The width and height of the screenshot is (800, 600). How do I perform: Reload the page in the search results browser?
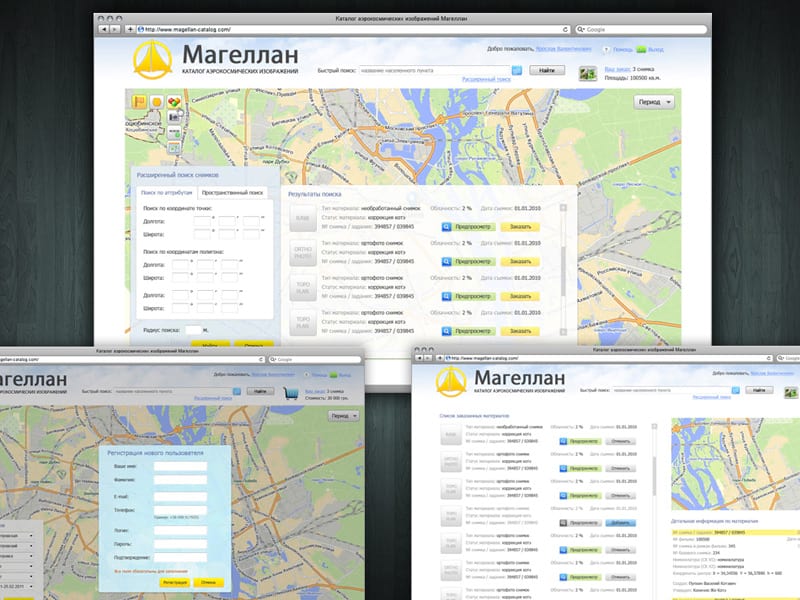(565, 30)
